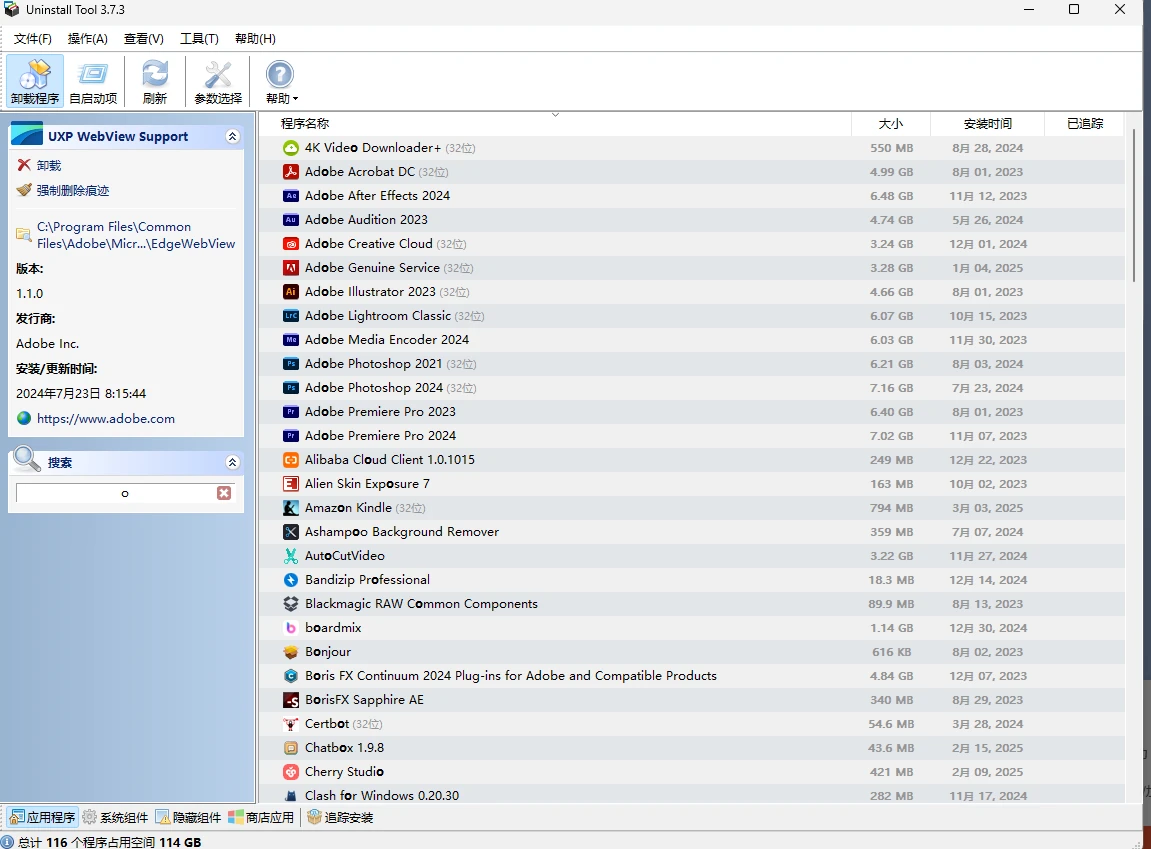Open the https://www.adobe.com link

pos(106,419)
